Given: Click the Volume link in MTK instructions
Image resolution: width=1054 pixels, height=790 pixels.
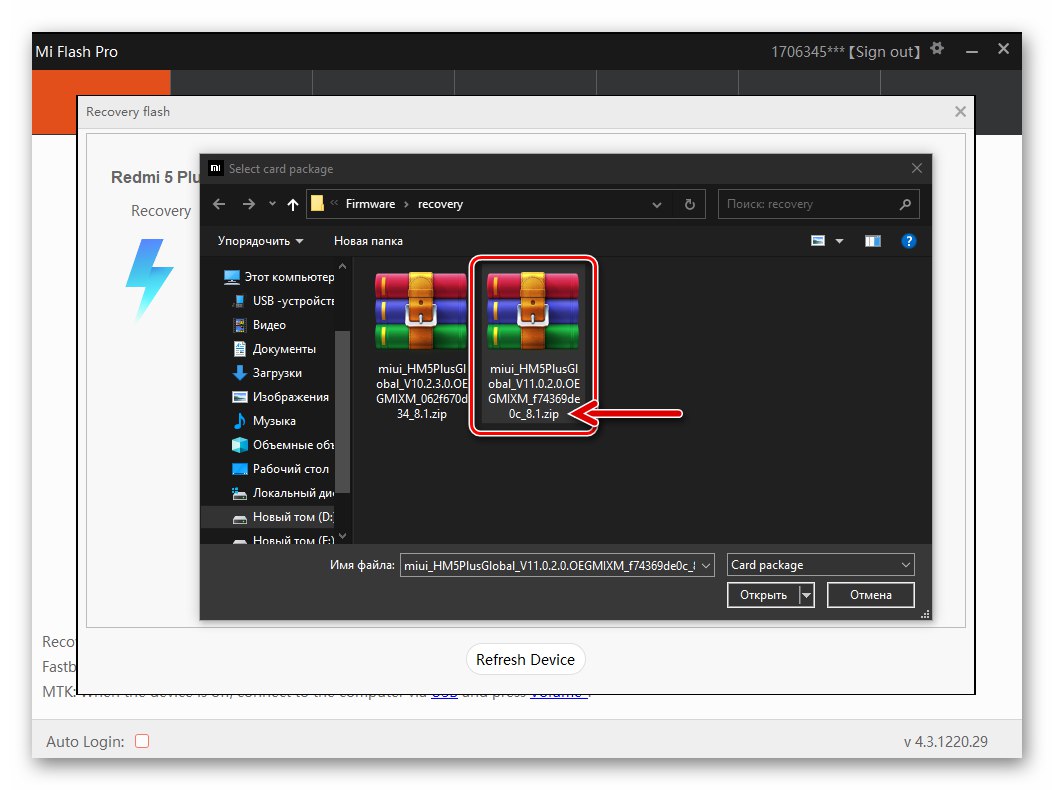Looking at the screenshot, I should pyautogui.click(x=557, y=693).
